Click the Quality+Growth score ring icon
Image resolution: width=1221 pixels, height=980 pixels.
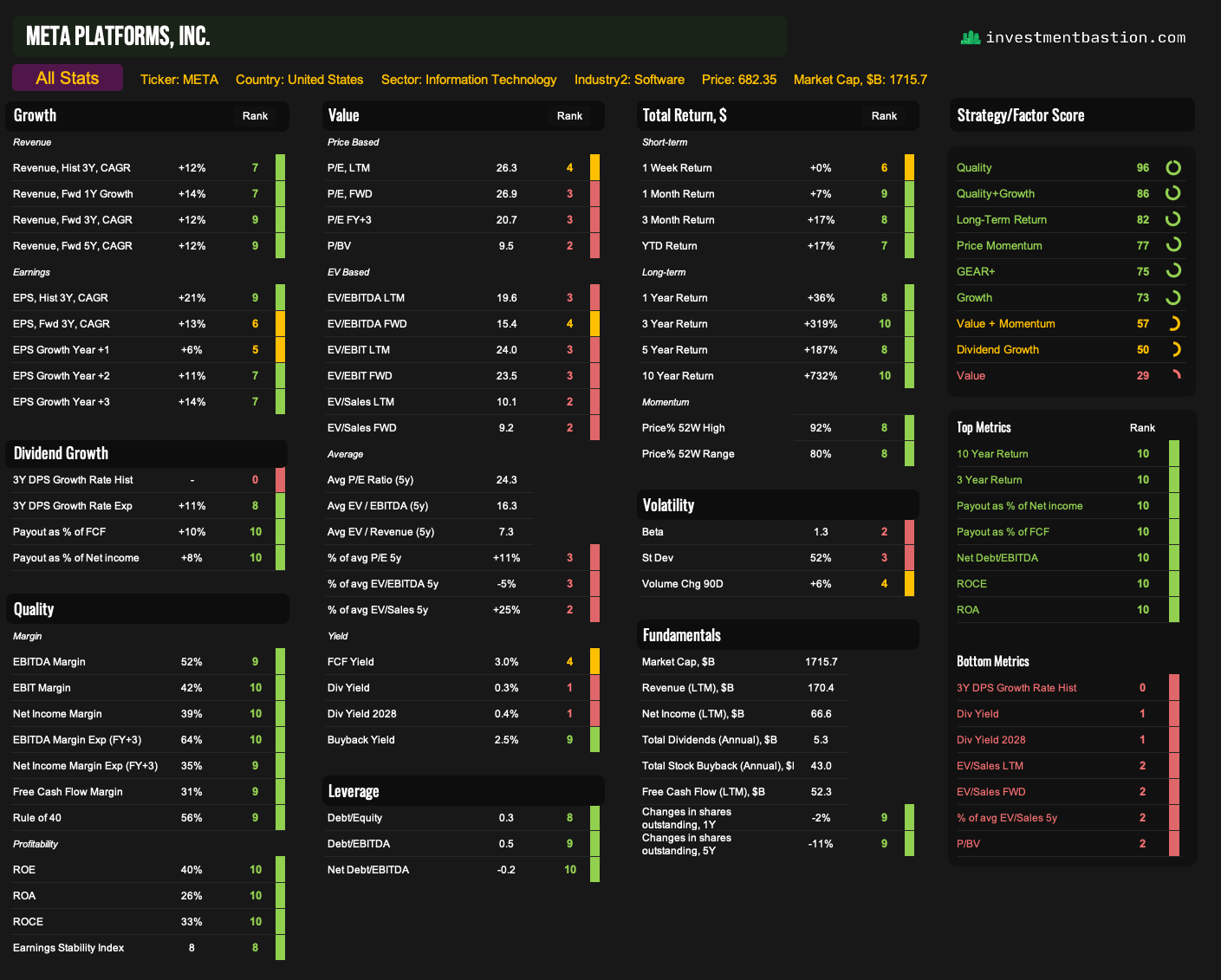pyautogui.click(x=1173, y=193)
